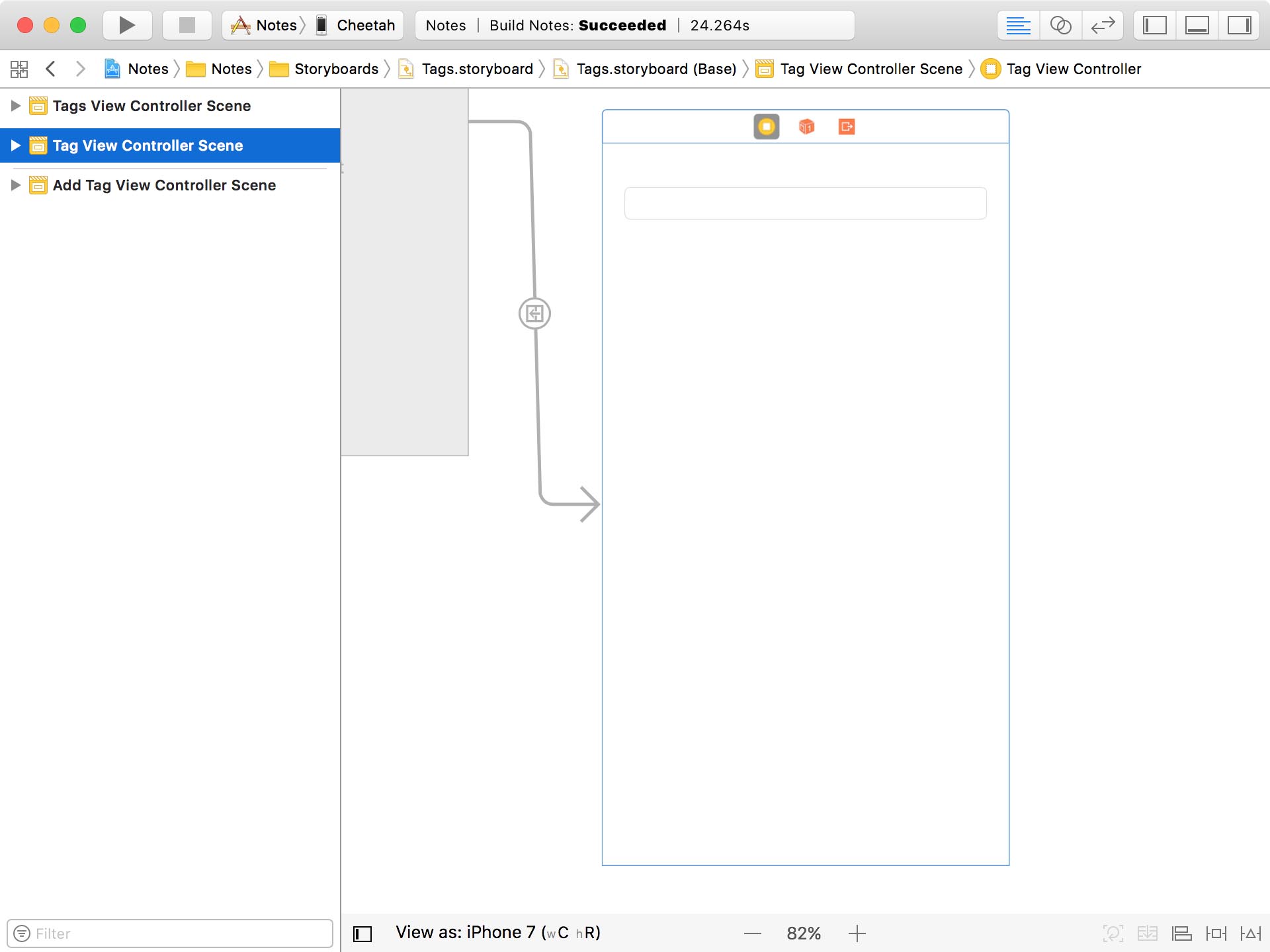The width and height of the screenshot is (1270, 952).
Task: Expand the Add Tag View Controller Scene
Action: point(15,185)
